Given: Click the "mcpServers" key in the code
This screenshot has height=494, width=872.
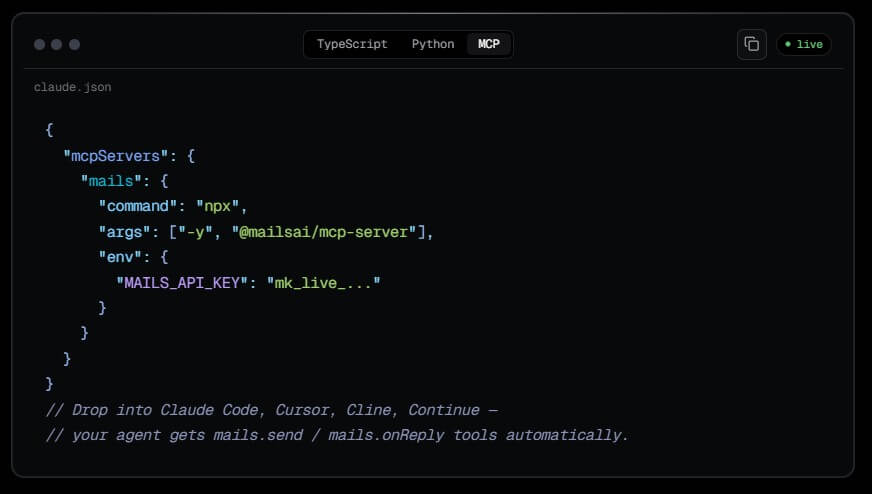Looking at the screenshot, I should [116, 156].
